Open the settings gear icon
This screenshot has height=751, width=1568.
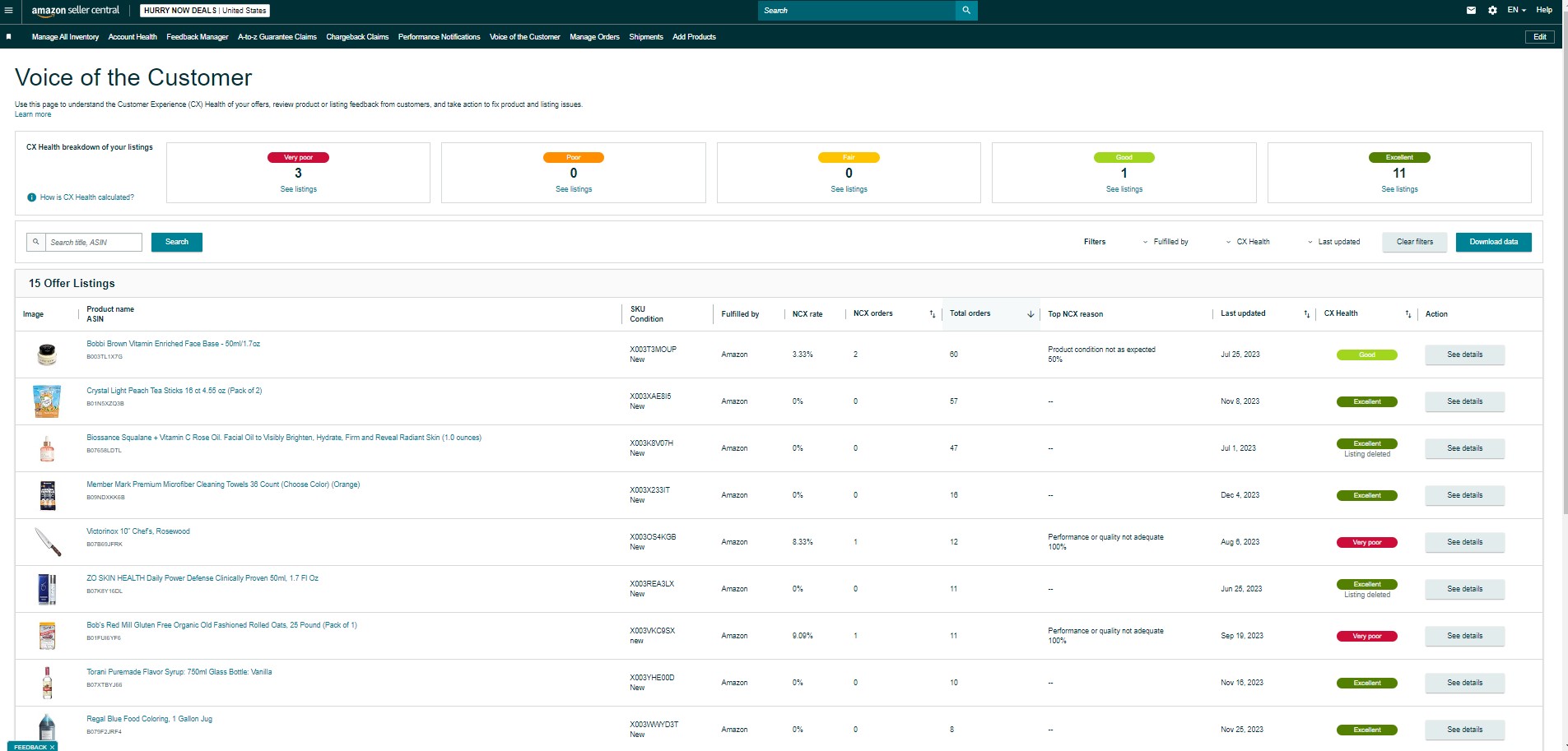click(x=1492, y=11)
